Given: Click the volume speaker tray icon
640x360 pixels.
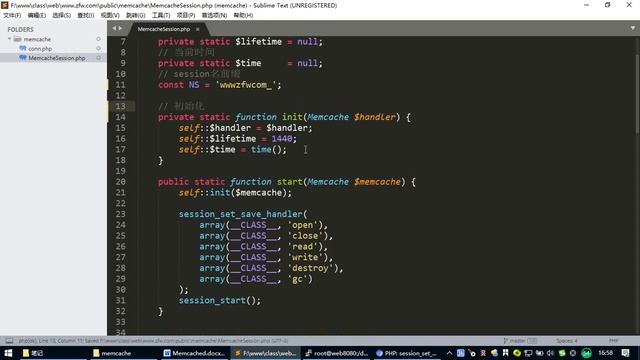Looking at the screenshot, I should 551,353.
